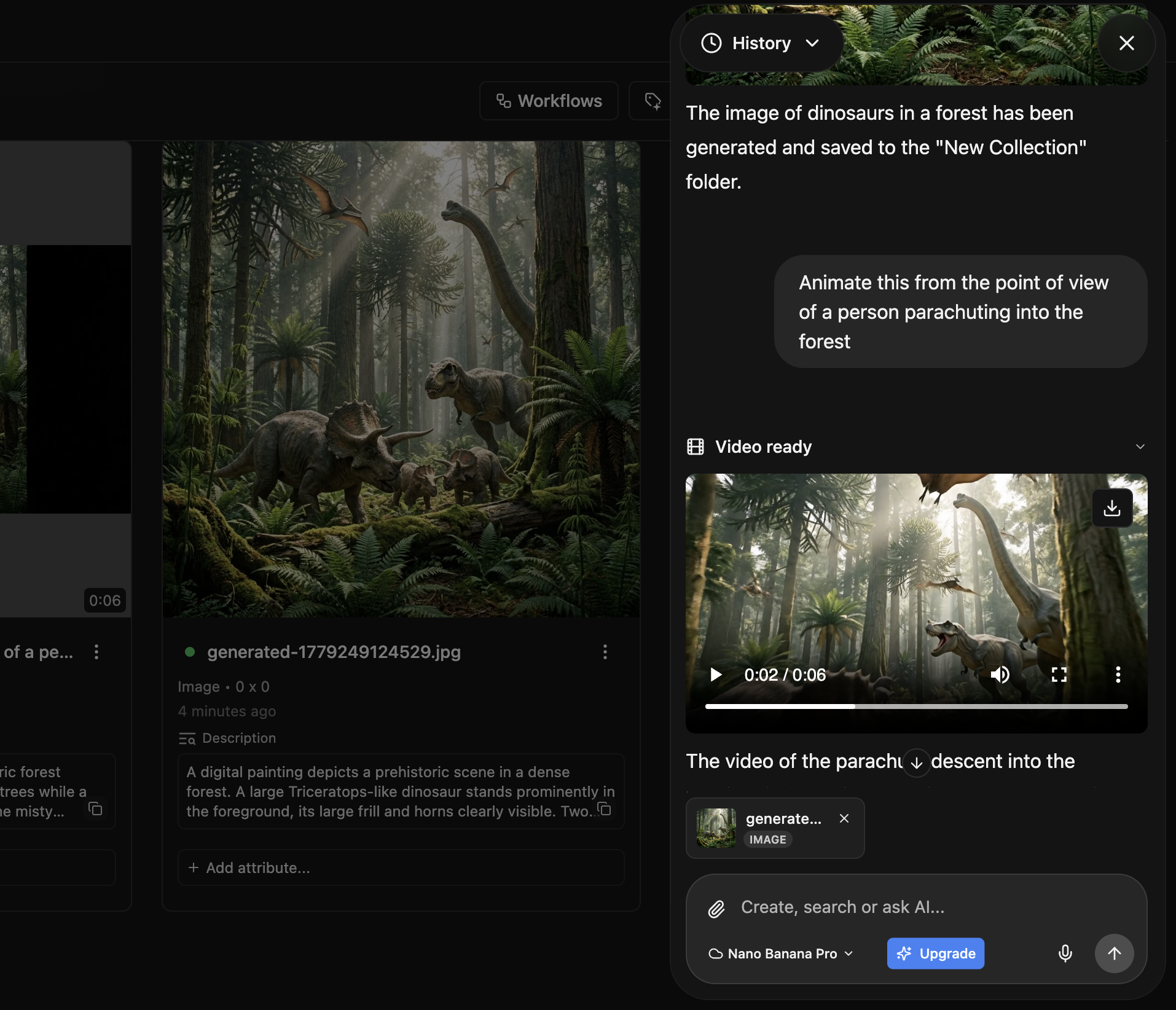1176x1010 pixels.
Task: Click the green status dot by the filename
Action: pos(190,652)
